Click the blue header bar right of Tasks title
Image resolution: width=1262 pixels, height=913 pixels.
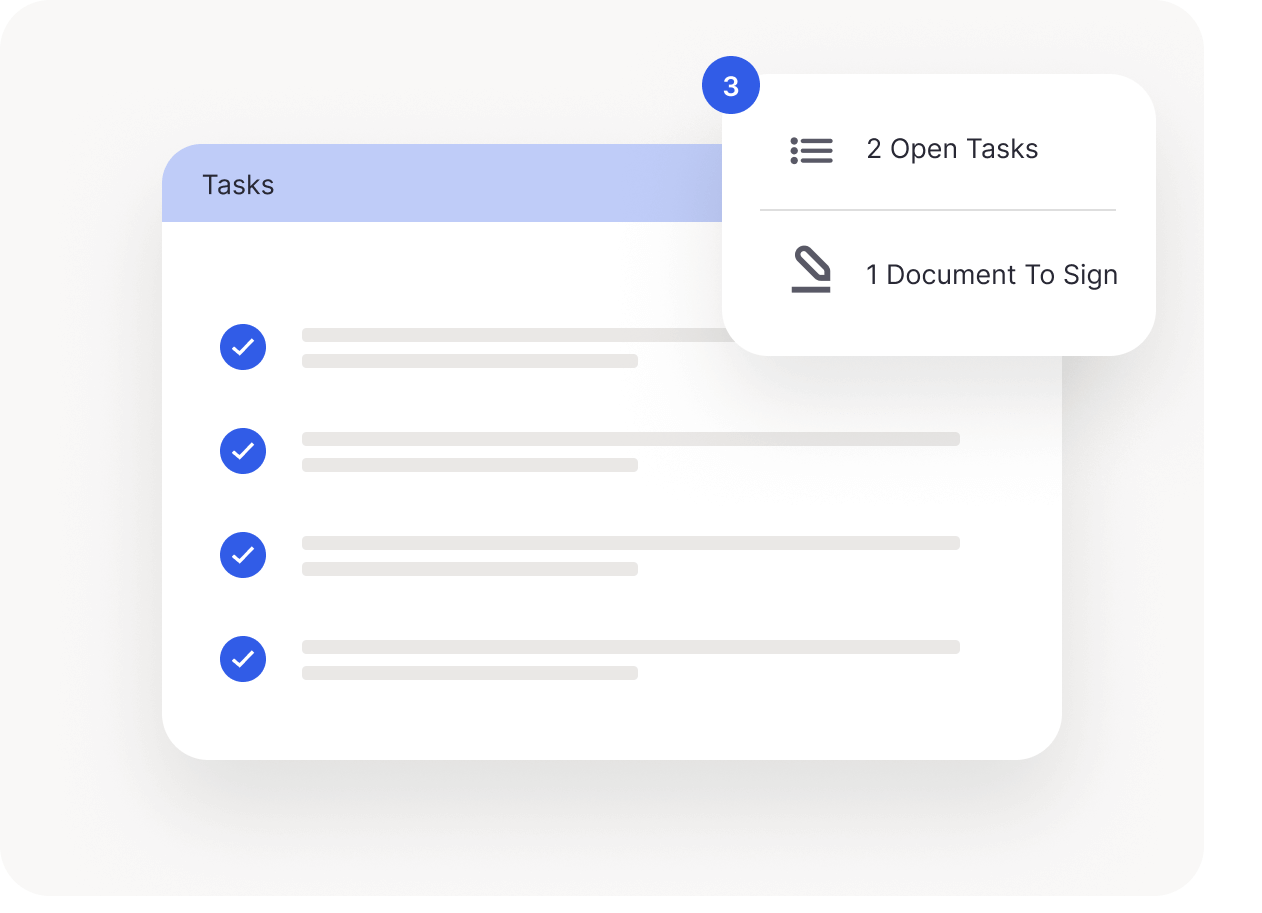point(500,184)
